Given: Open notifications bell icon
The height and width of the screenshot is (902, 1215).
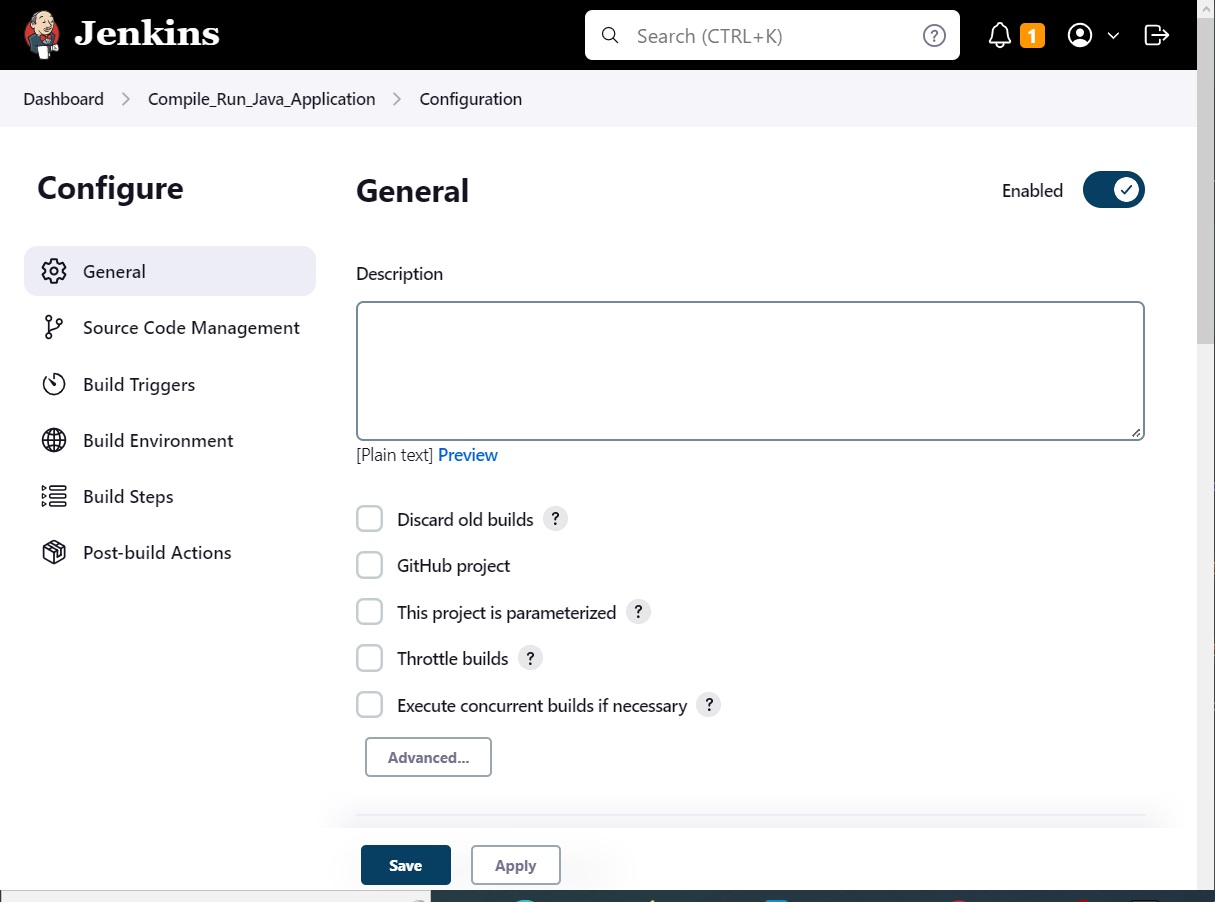Looking at the screenshot, I should 1000,36.
